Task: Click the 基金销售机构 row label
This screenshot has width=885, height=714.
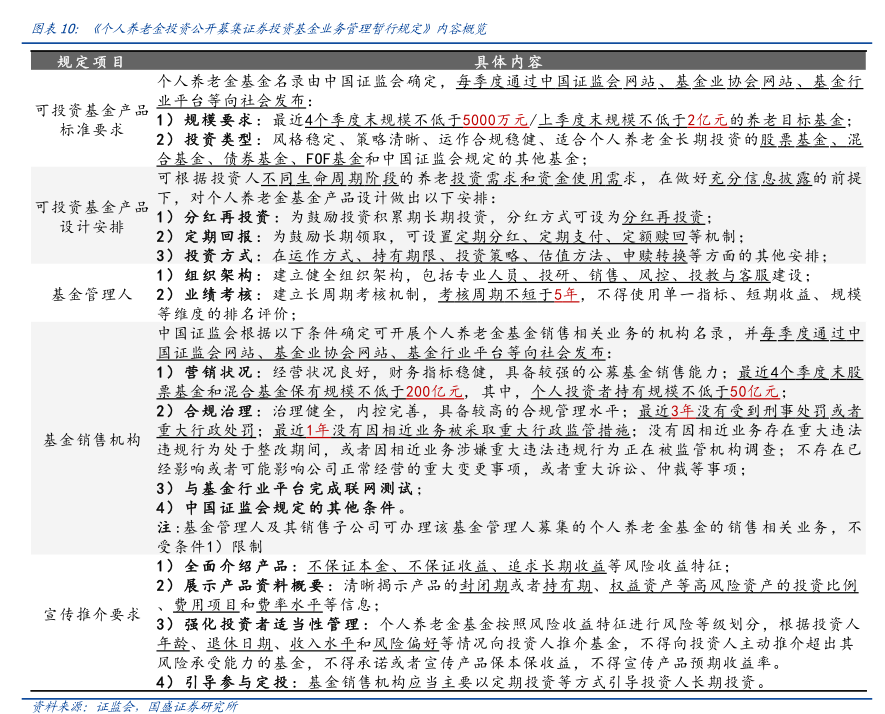Action: tap(91, 439)
